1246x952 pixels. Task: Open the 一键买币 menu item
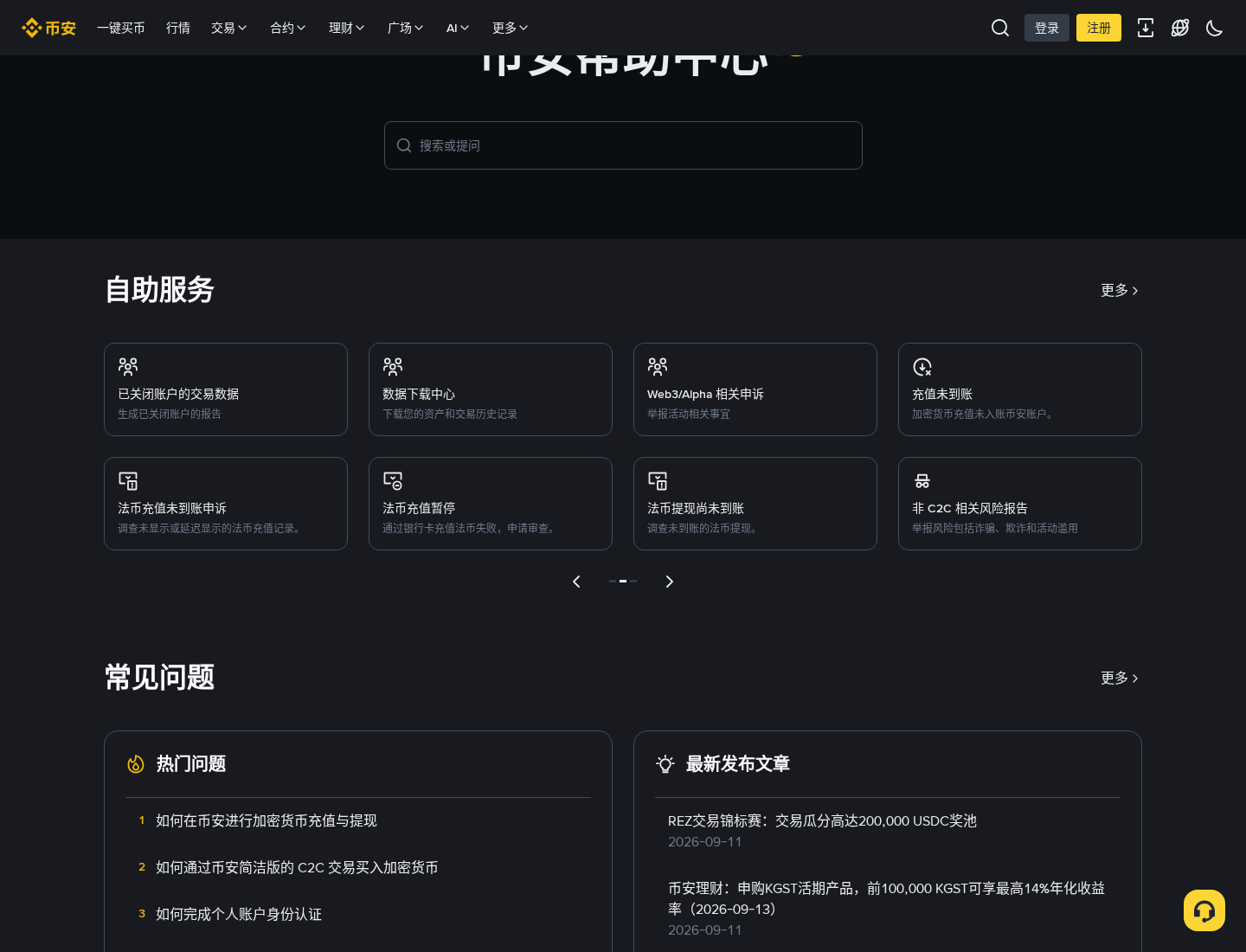[121, 28]
